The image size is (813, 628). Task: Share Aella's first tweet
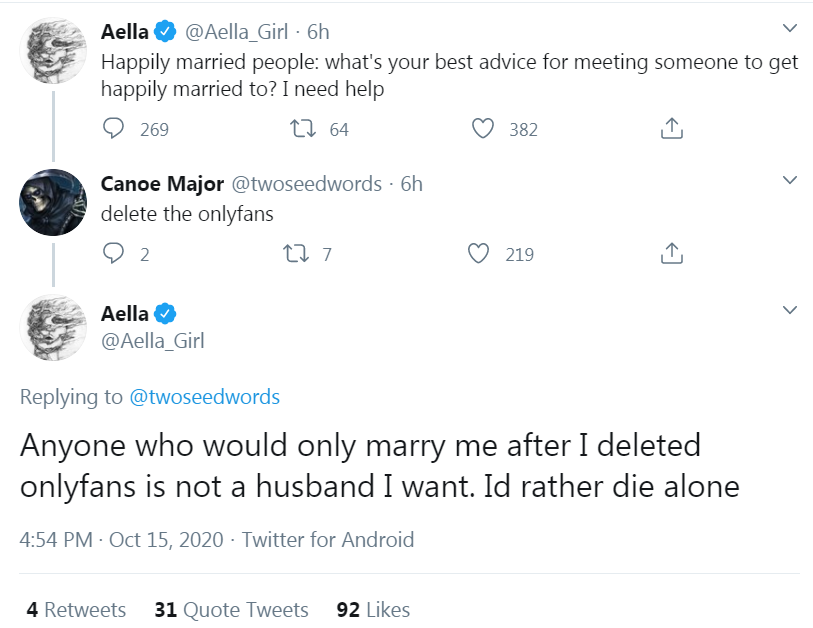(672, 129)
